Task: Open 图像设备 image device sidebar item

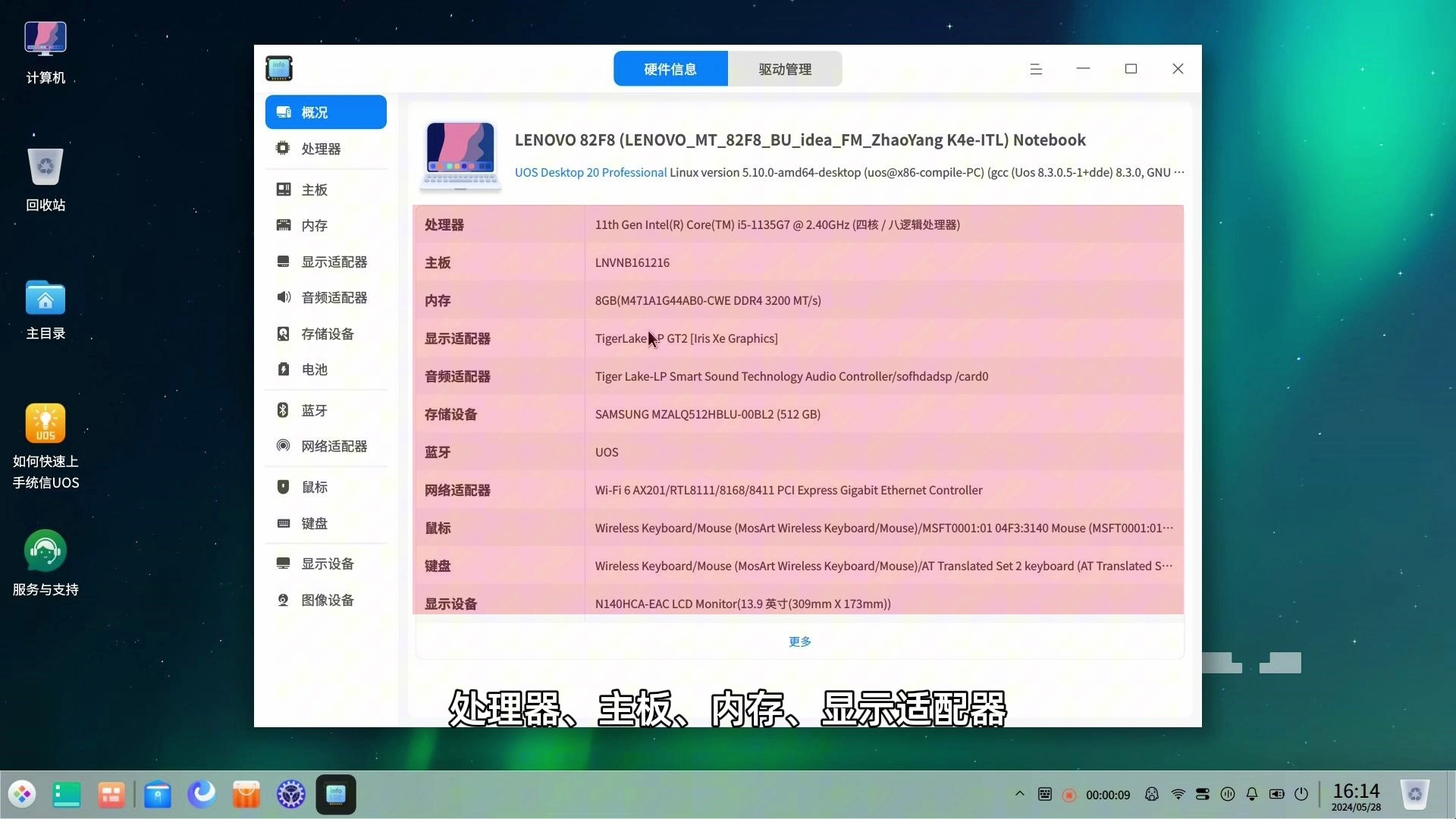Action: tap(325, 600)
